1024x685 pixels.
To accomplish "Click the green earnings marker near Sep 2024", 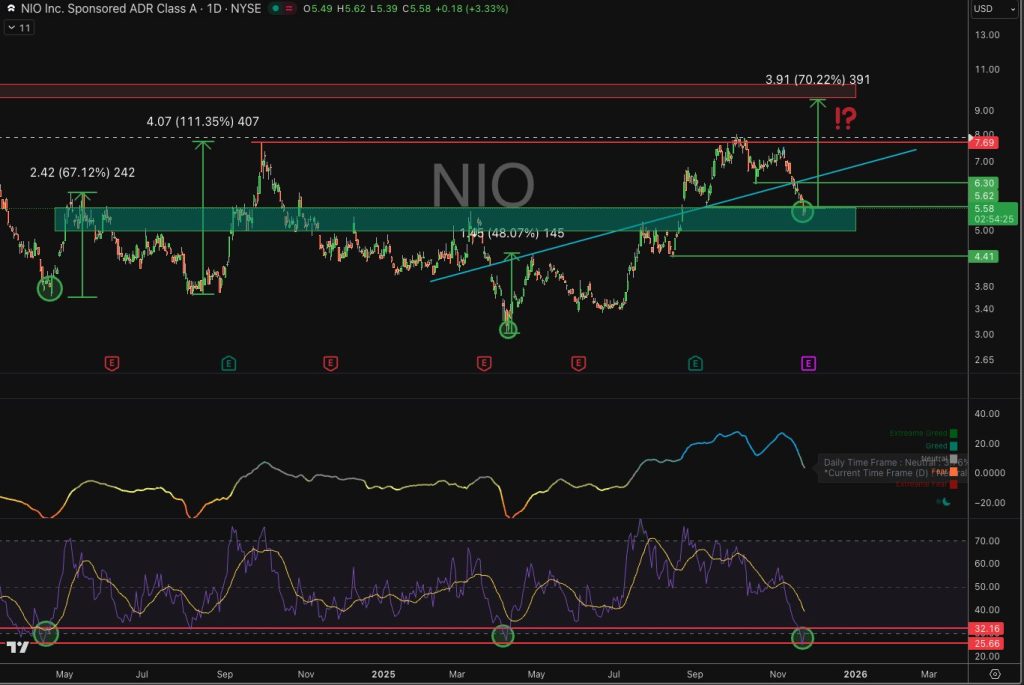I will coord(229,363).
